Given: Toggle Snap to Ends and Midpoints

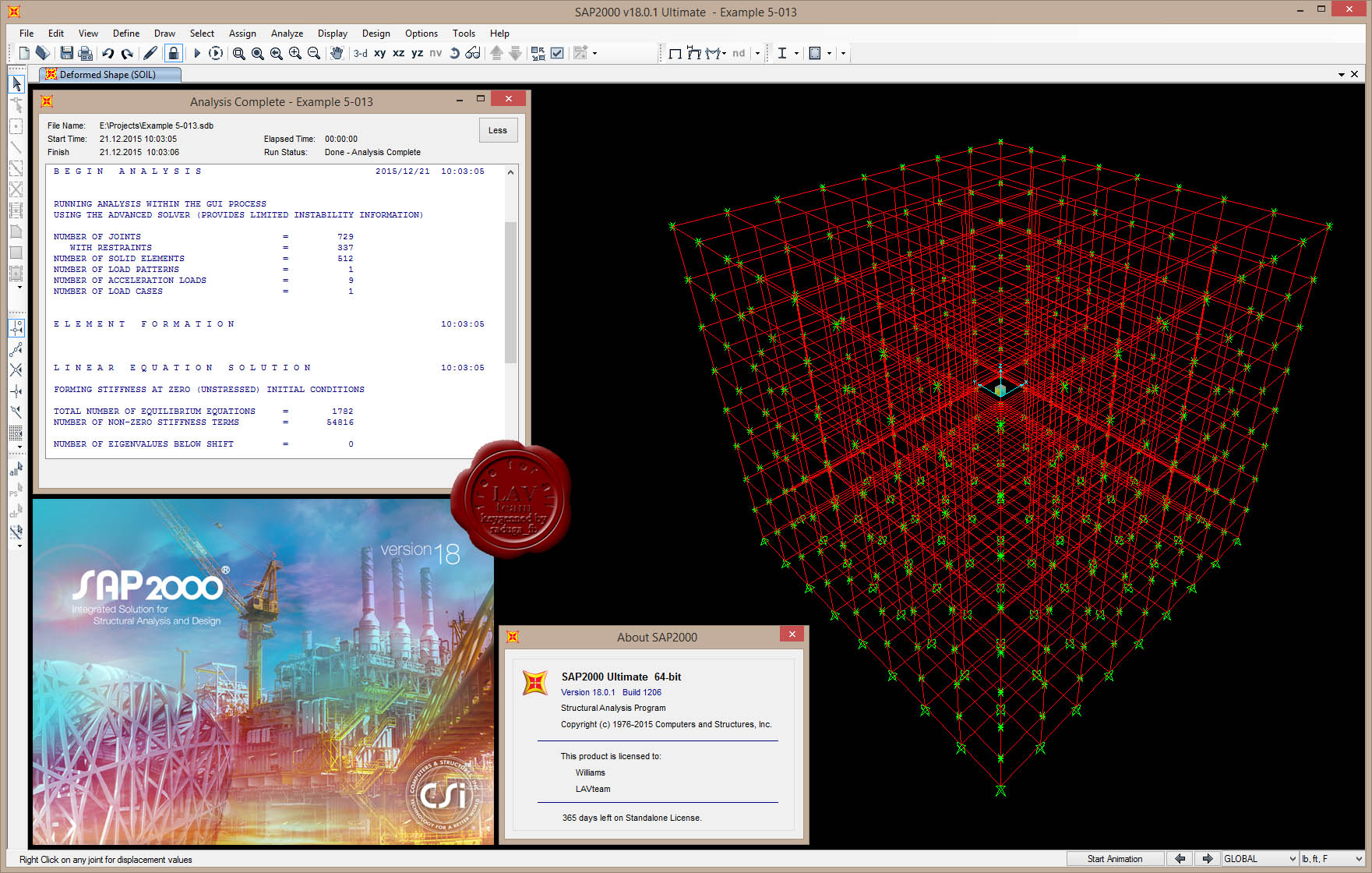Looking at the screenshot, I should tap(16, 349).
